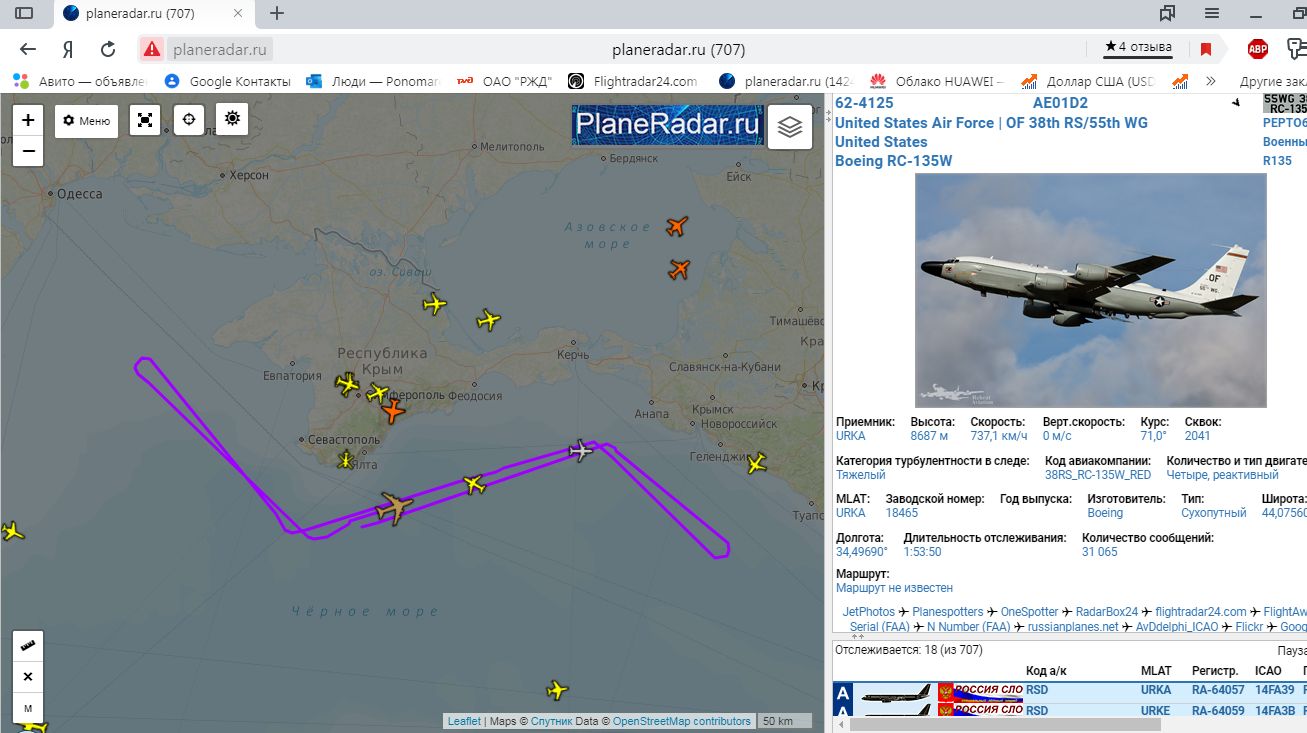Click scrollbar left arrow in aircraft table
Viewport: 1307px width, 733px height.
pyautogui.click(x=841, y=726)
